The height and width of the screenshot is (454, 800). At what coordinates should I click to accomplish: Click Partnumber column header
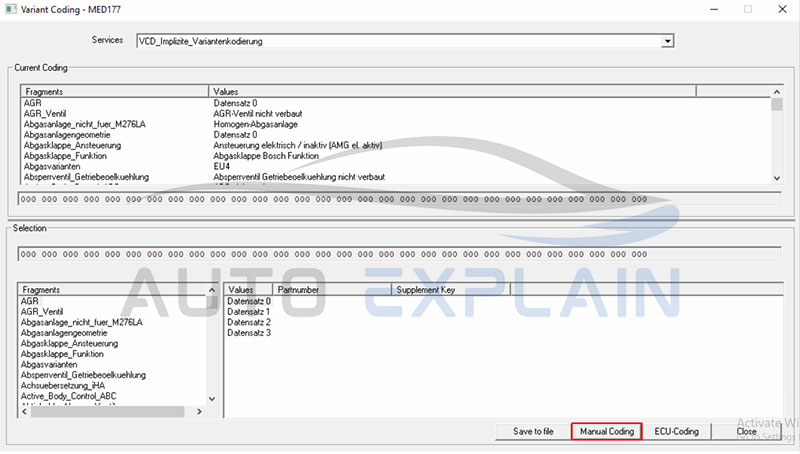(332, 289)
